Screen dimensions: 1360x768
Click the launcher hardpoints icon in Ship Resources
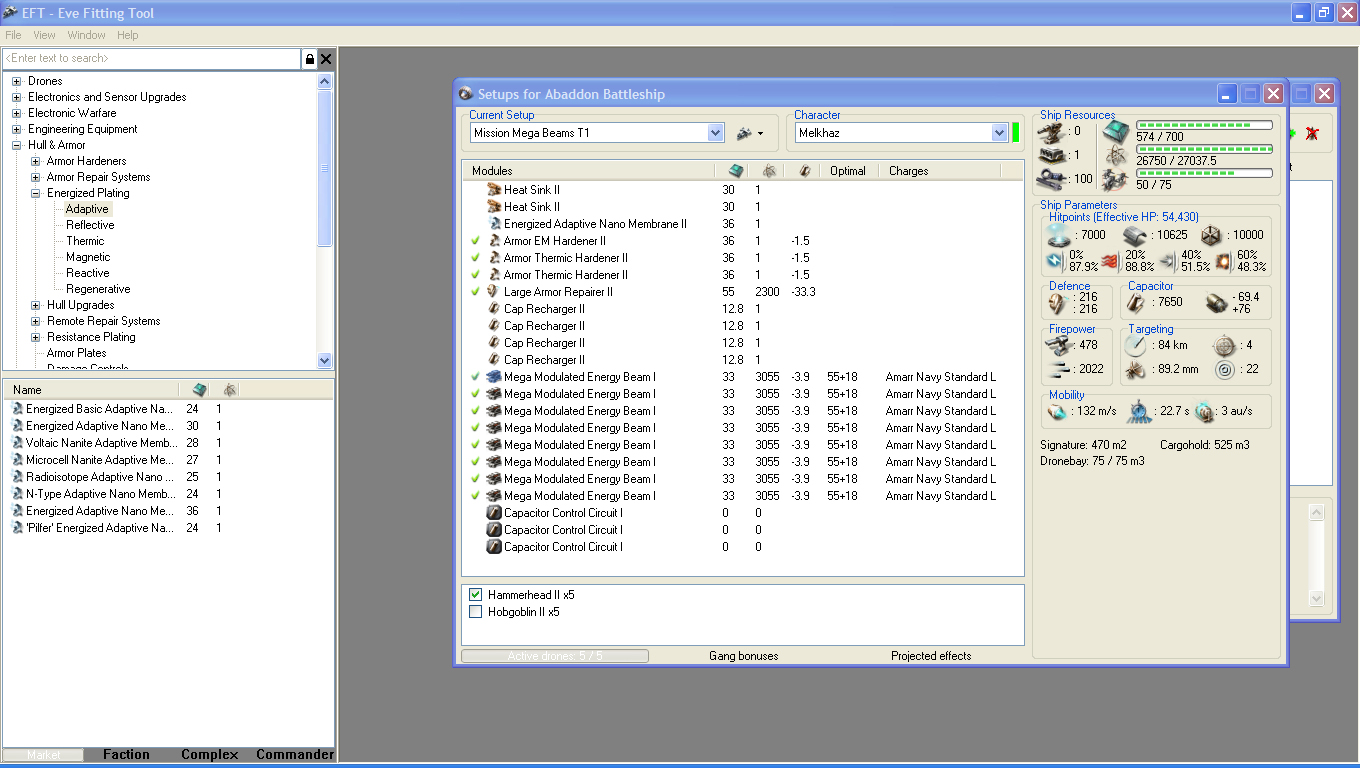click(1052, 155)
